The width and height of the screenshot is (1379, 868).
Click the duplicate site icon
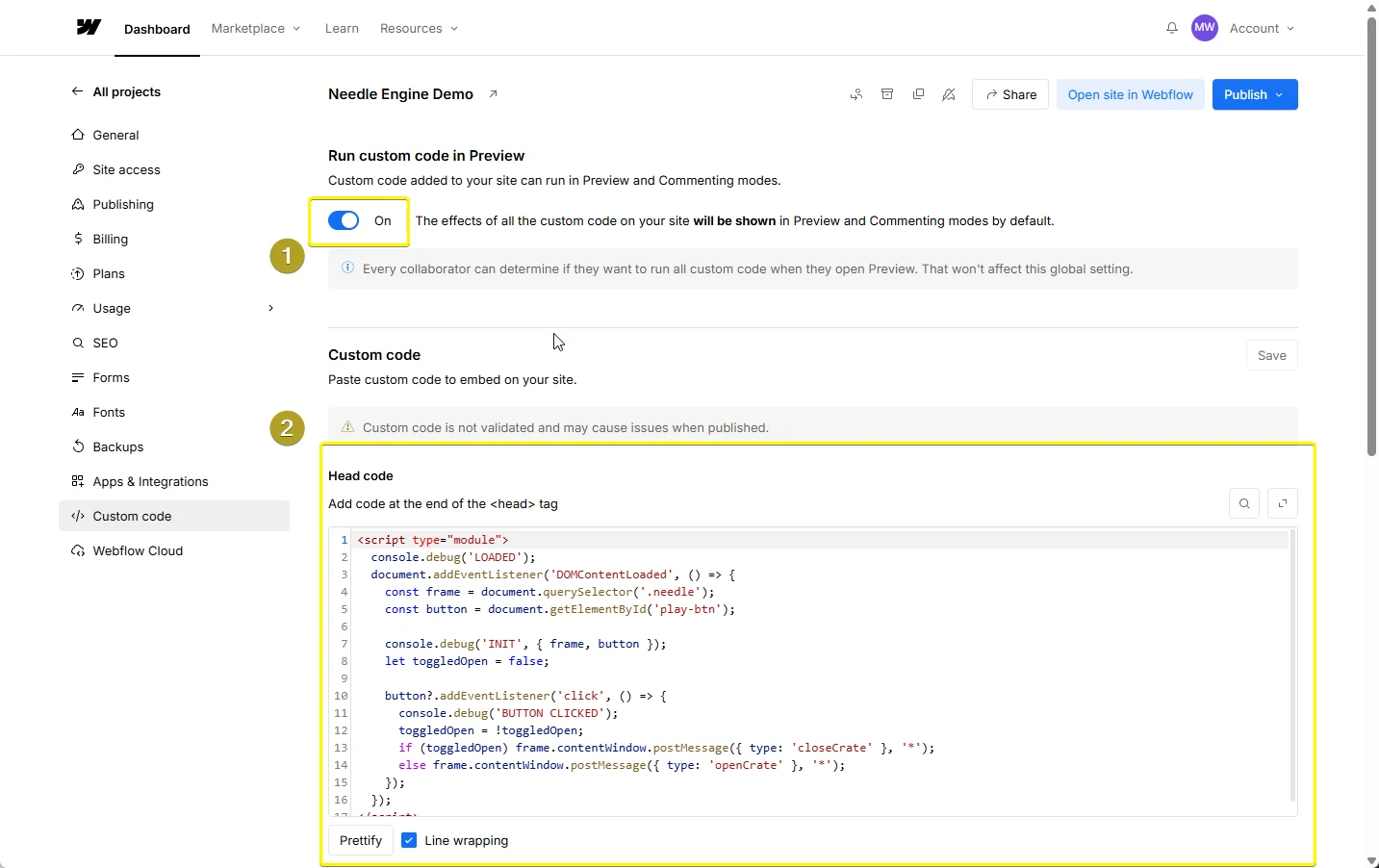[x=918, y=94]
